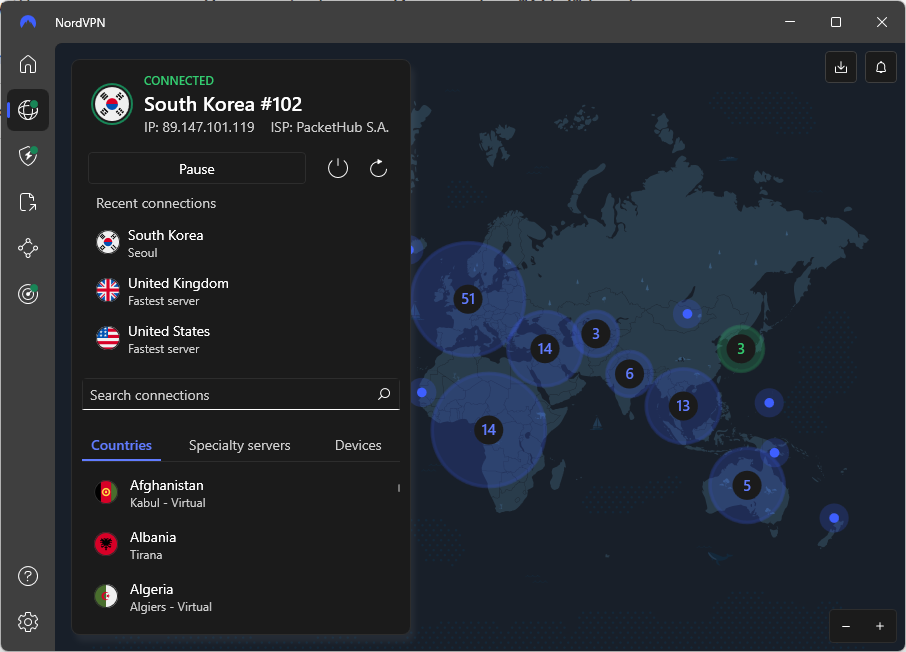Click the Papua New Guinea server dot
906x652 pixels.
point(774,453)
